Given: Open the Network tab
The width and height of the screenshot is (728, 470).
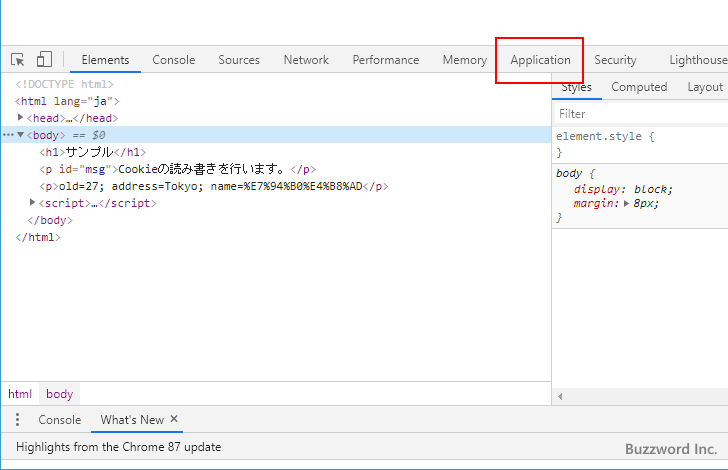Looking at the screenshot, I should click(x=306, y=60).
